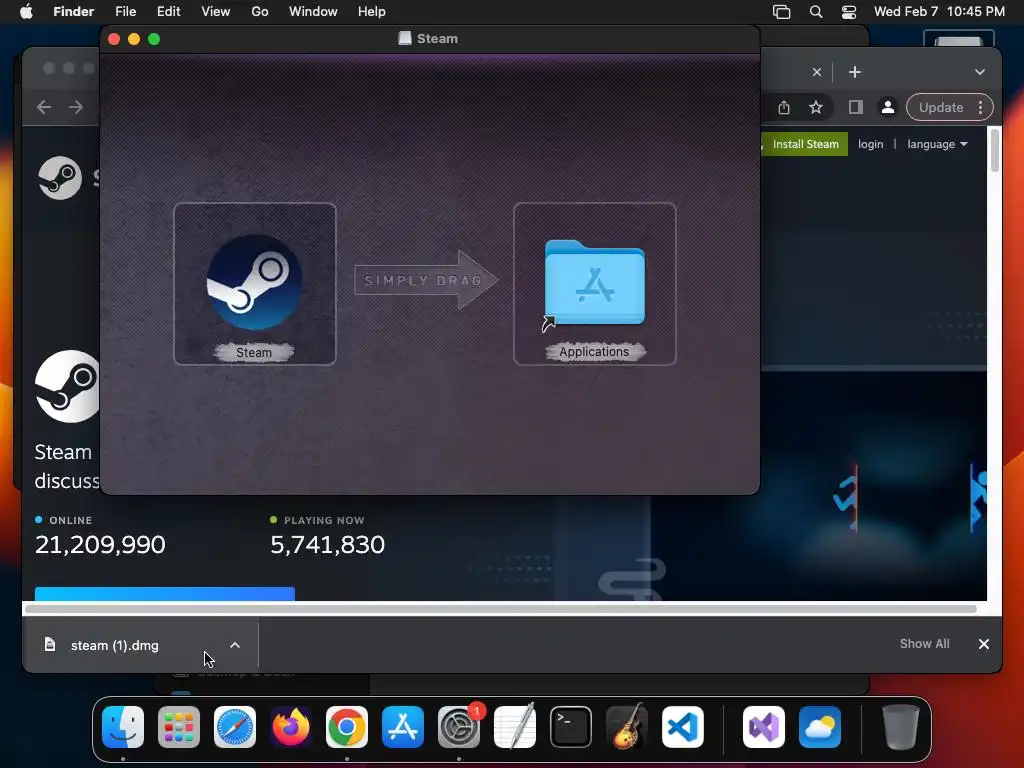Click the share page icon in Chrome toolbar

click(x=784, y=107)
